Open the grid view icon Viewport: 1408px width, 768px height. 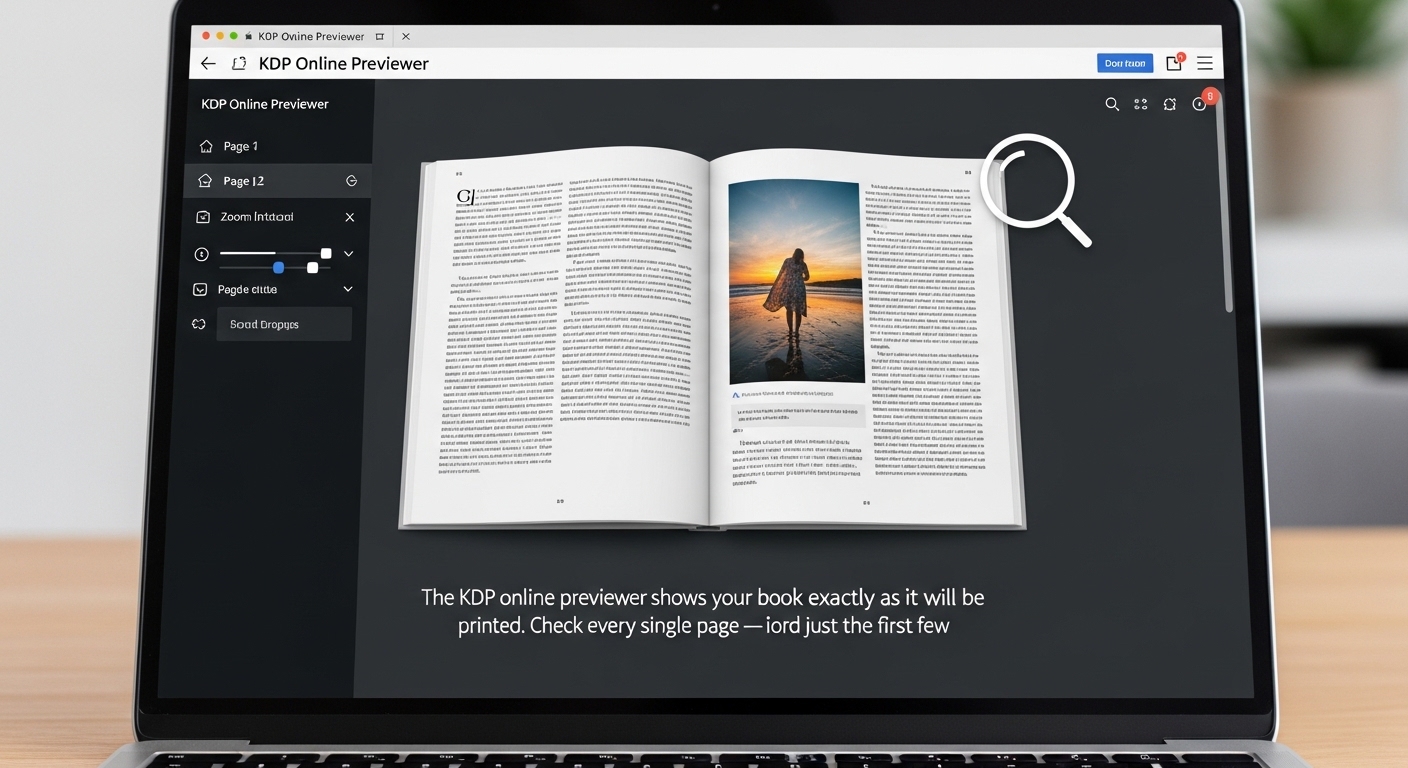(1141, 104)
